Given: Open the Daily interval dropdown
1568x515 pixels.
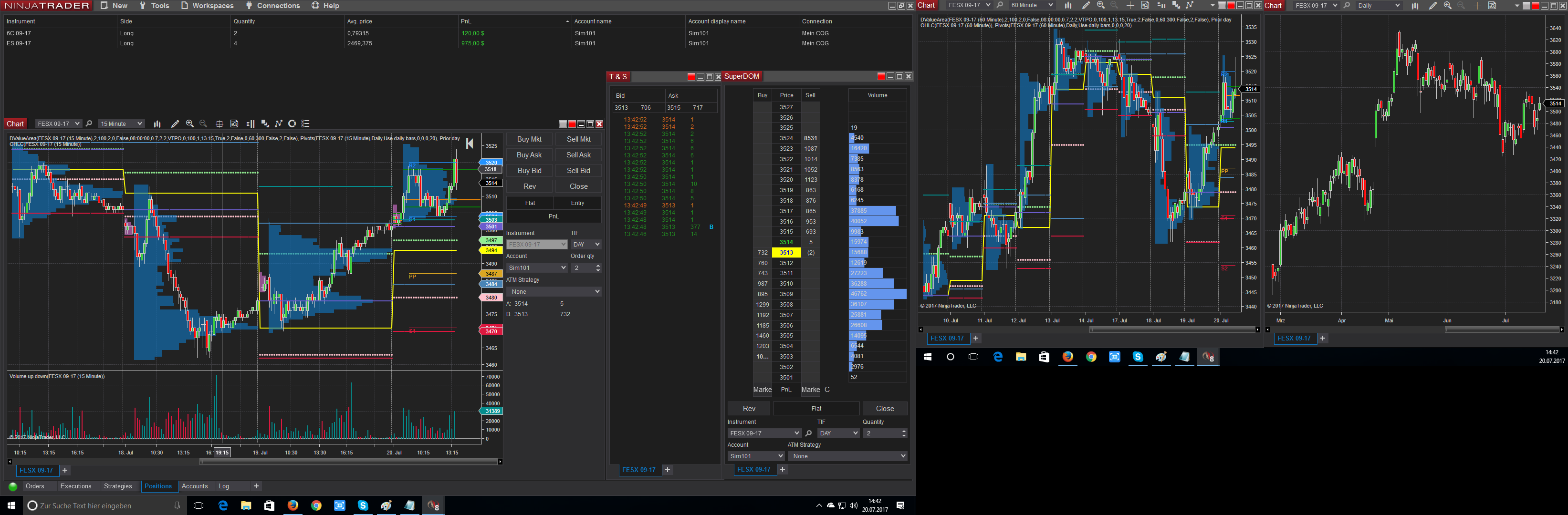Looking at the screenshot, I should 1379,5.
